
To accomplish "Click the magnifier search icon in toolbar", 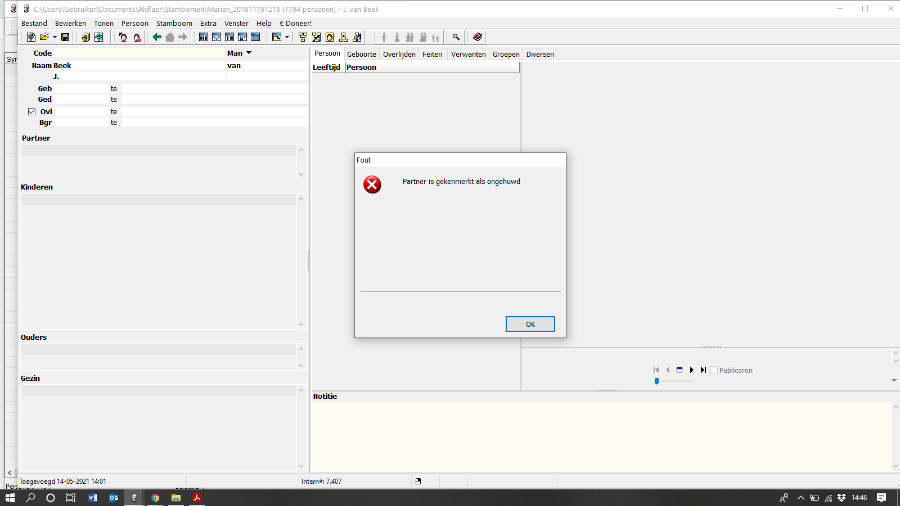I will pyautogui.click(x=456, y=37).
